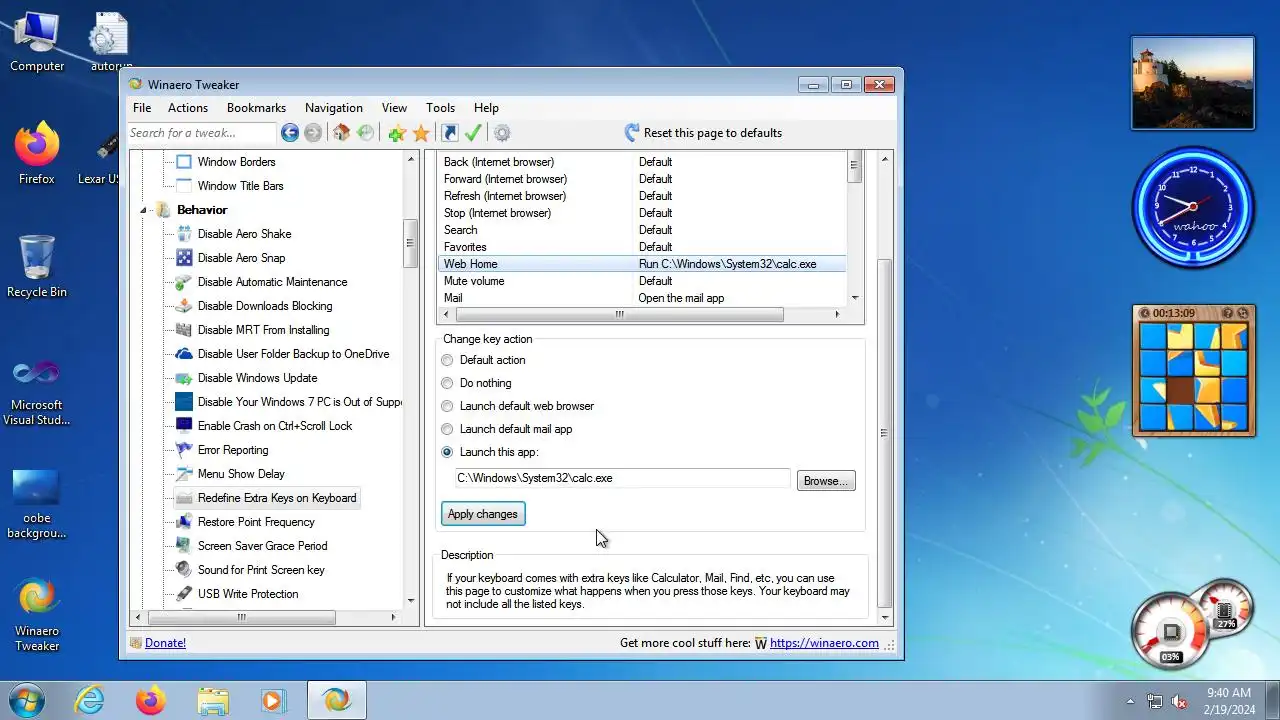Open Error Reporting tweak
The height and width of the screenshot is (720, 1280).
(232, 450)
